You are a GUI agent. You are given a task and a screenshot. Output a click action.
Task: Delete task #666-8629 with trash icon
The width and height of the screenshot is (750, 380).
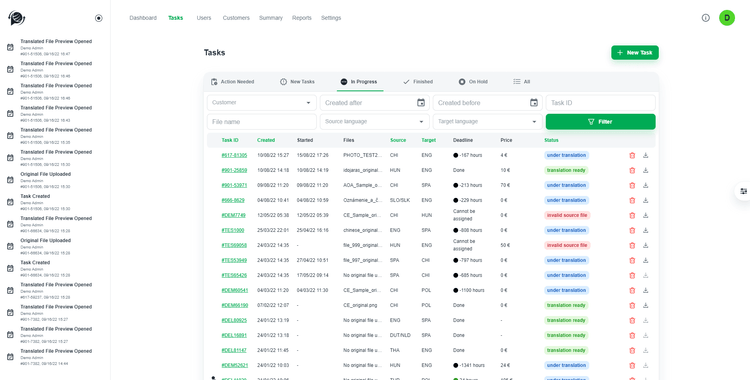(x=632, y=201)
